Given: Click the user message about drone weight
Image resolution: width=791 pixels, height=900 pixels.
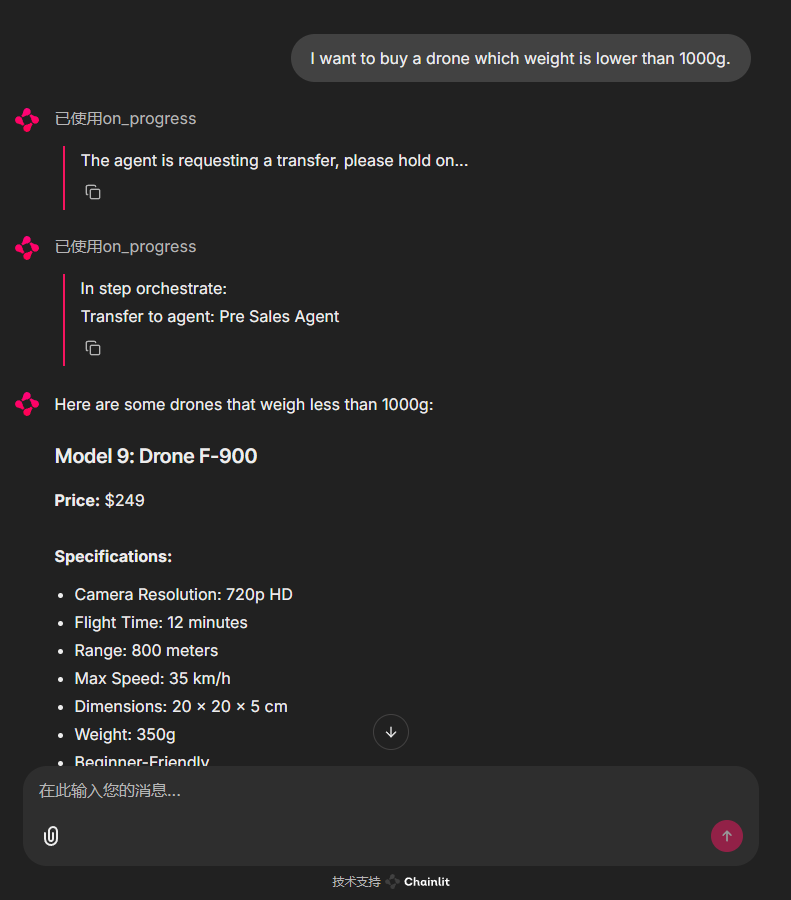Looking at the screenshot, I should click(520, 58).
